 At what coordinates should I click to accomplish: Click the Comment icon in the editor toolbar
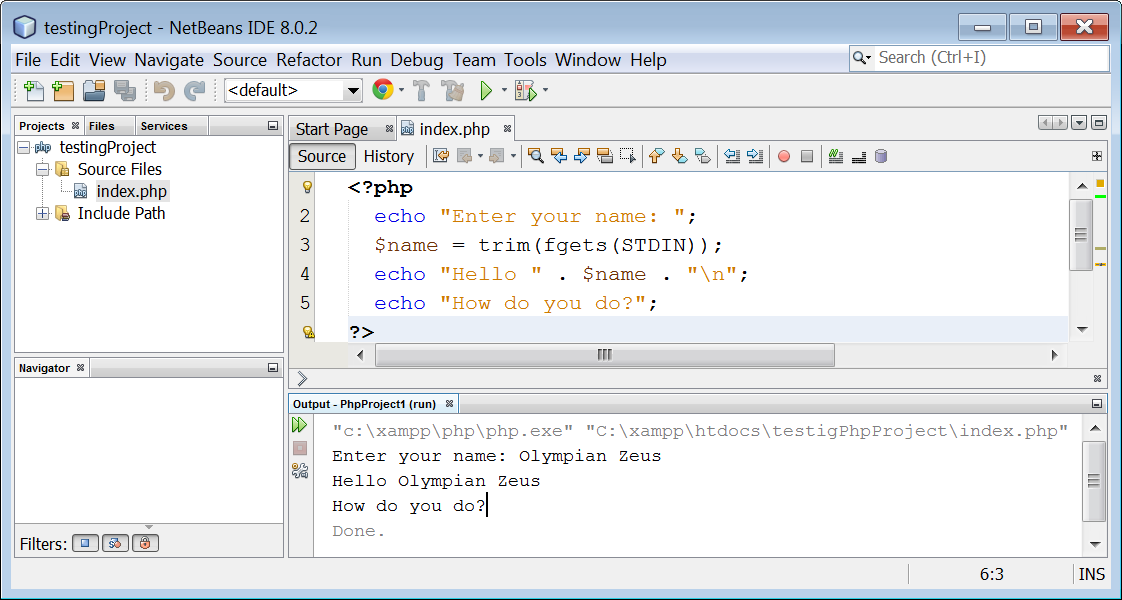coord(859,156)
